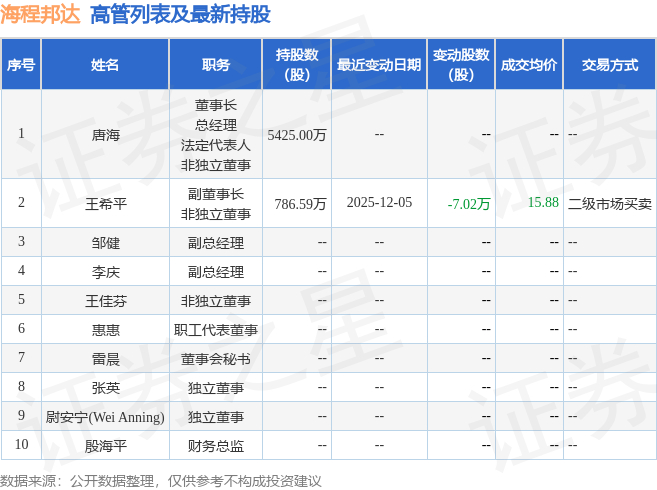Click the 数据来源 disclaimer footer text
Viewport: 657px width, 490px height.
point(161,481)
